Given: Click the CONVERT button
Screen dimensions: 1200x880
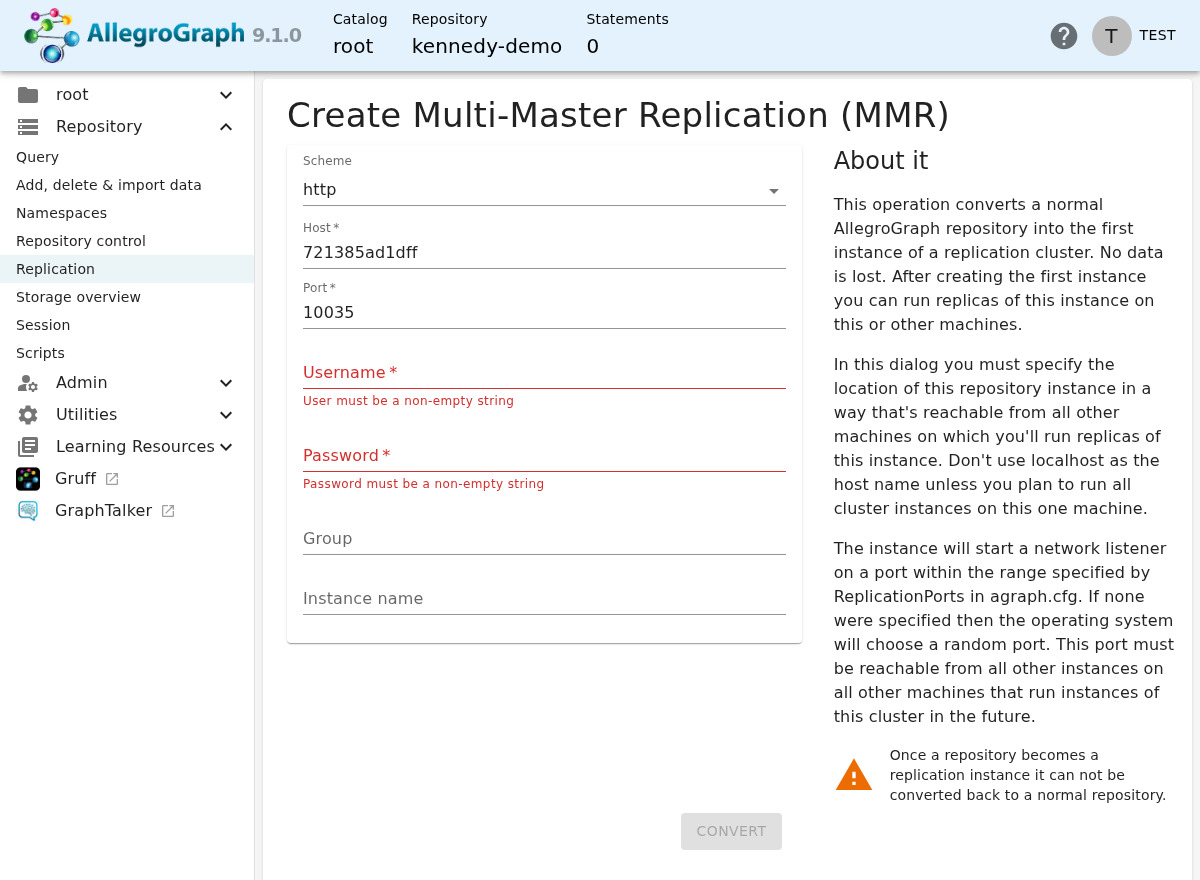Looking at the screenshot, I should (x=731, y=831).
